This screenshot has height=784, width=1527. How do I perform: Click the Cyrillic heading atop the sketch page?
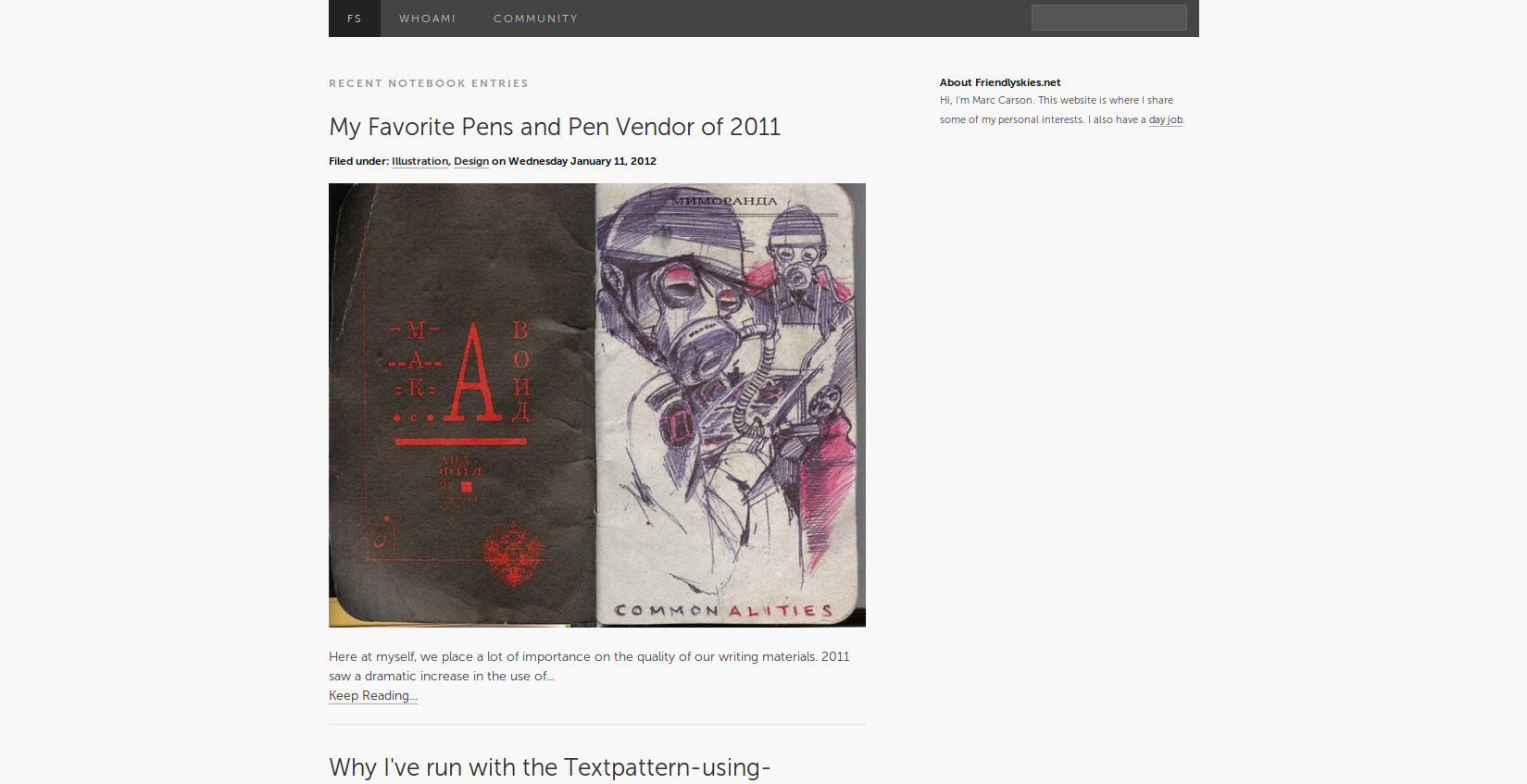(x=724, y=201)
